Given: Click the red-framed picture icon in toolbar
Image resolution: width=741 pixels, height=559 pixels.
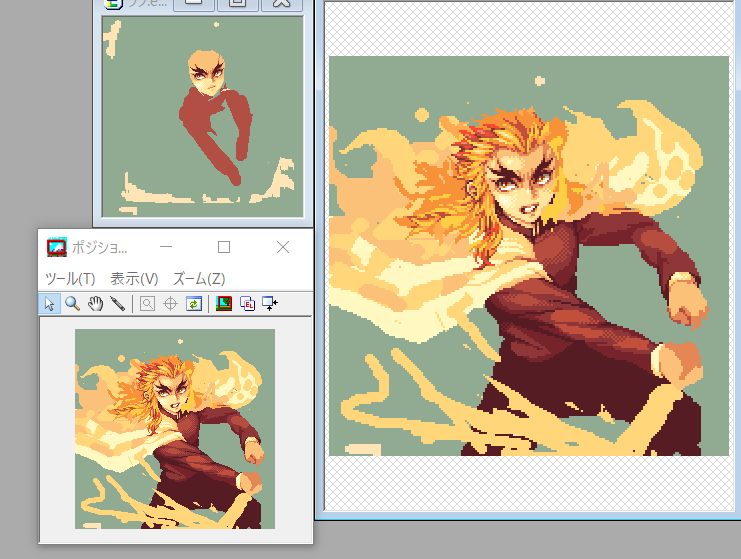Looking at the screenshot, I should click(x=224, y=303).
